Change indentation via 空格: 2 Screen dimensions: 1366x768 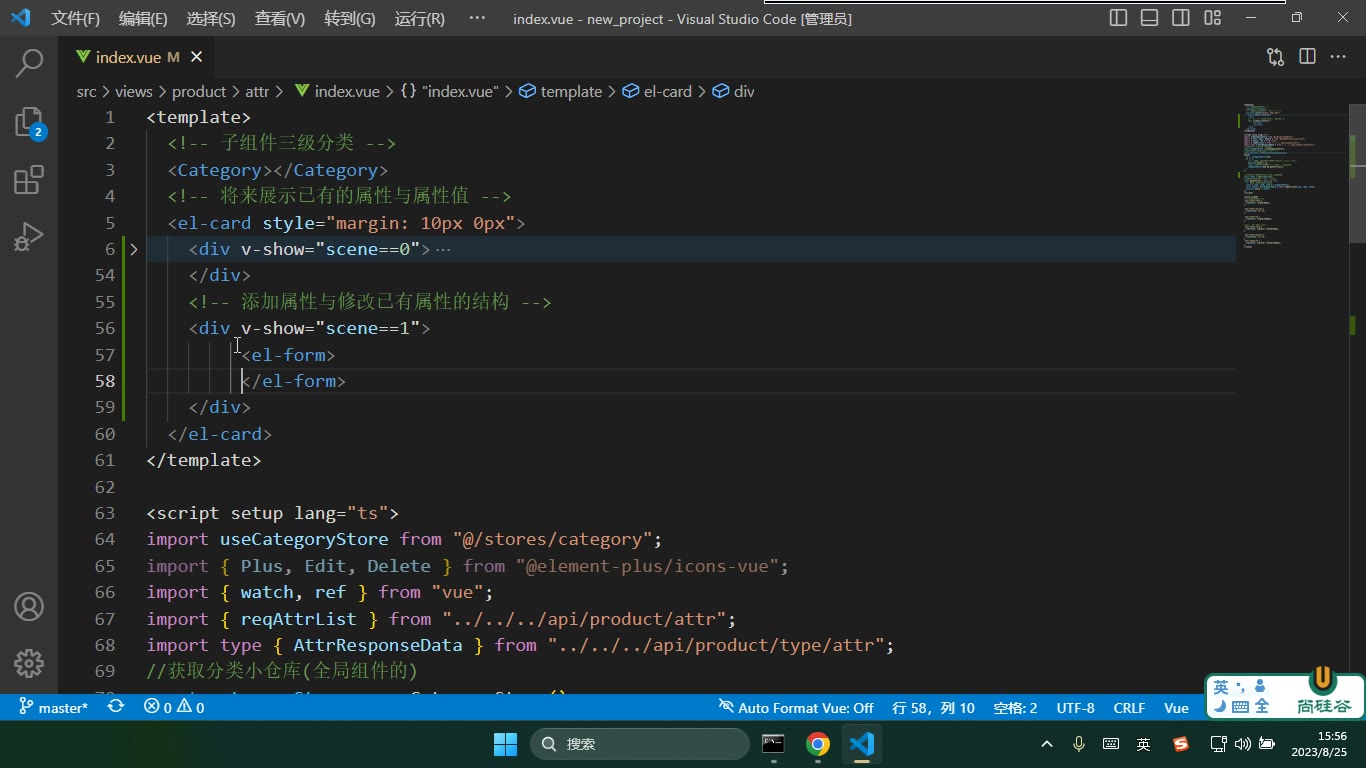click(1015, 707)
